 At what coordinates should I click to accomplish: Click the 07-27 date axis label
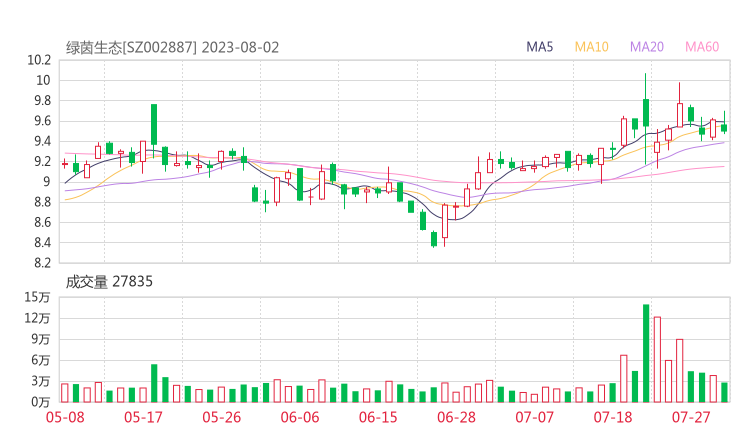[x=691, y=417]
